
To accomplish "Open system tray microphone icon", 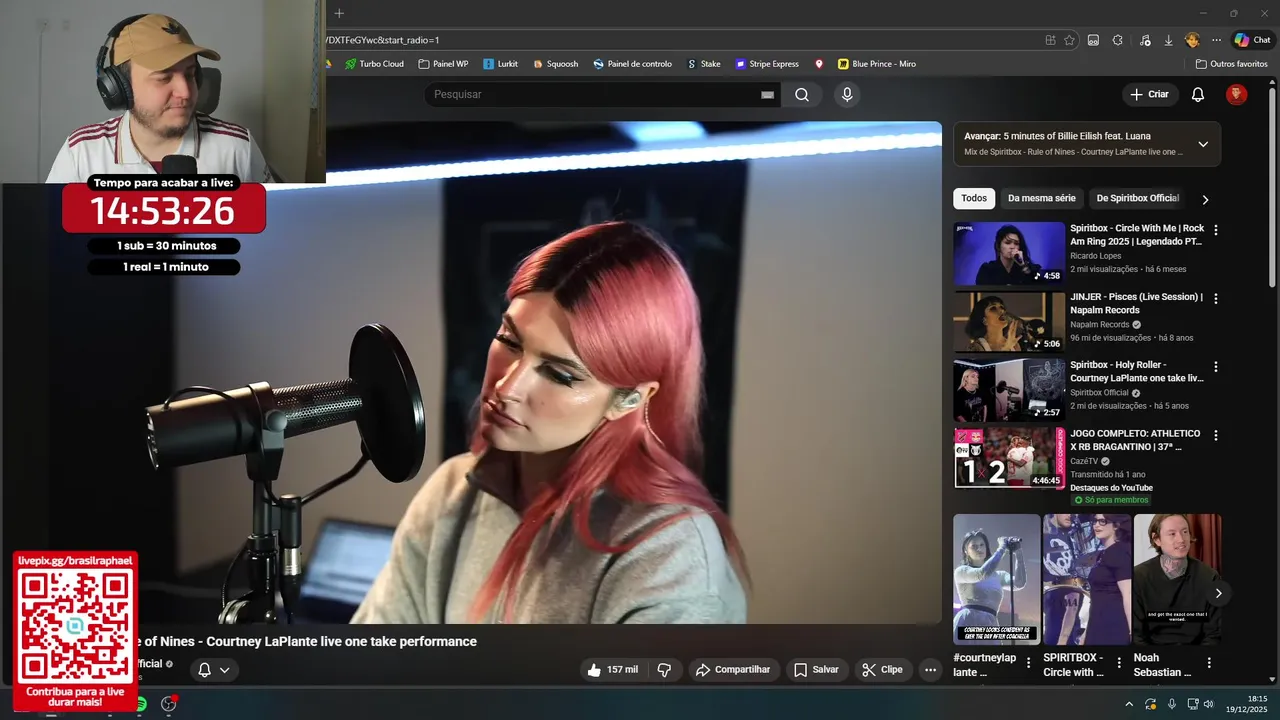I will tap(1171, 704).
